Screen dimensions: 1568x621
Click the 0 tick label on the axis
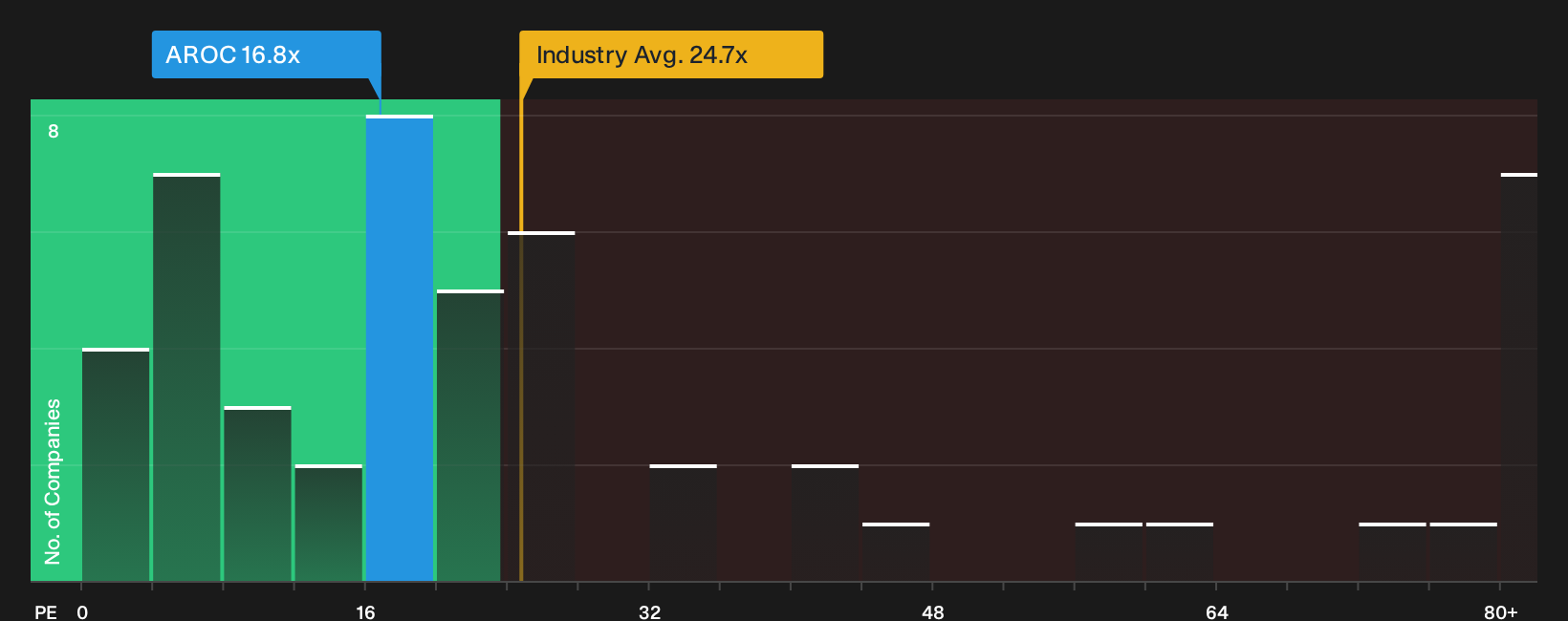point(82,611)
